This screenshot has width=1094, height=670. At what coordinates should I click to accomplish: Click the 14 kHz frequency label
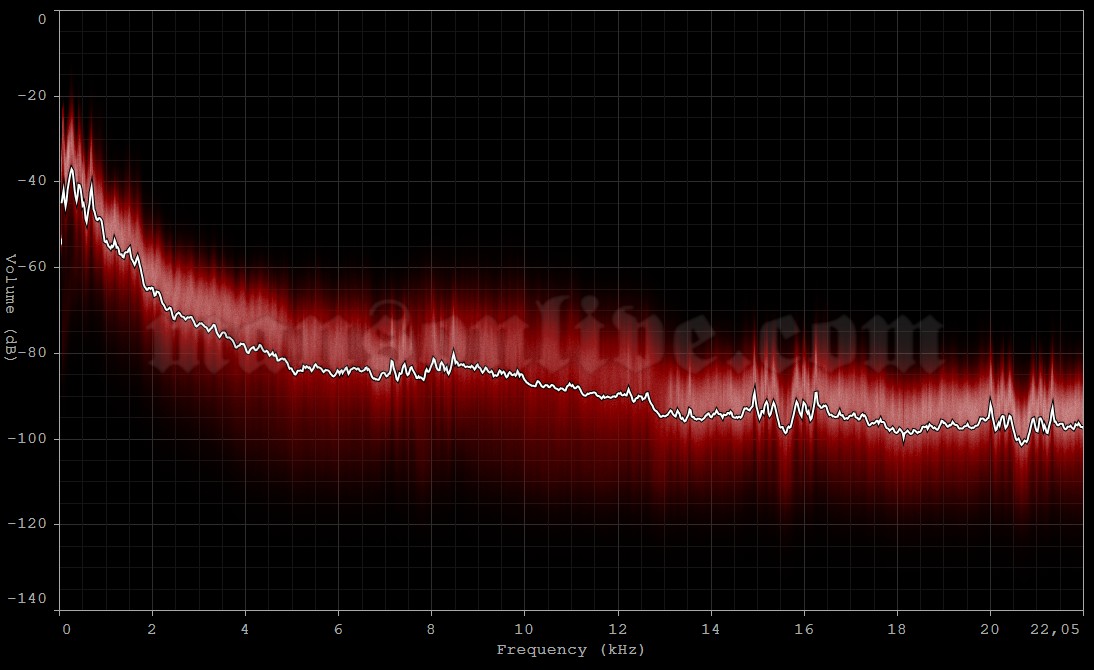(709, 629)
